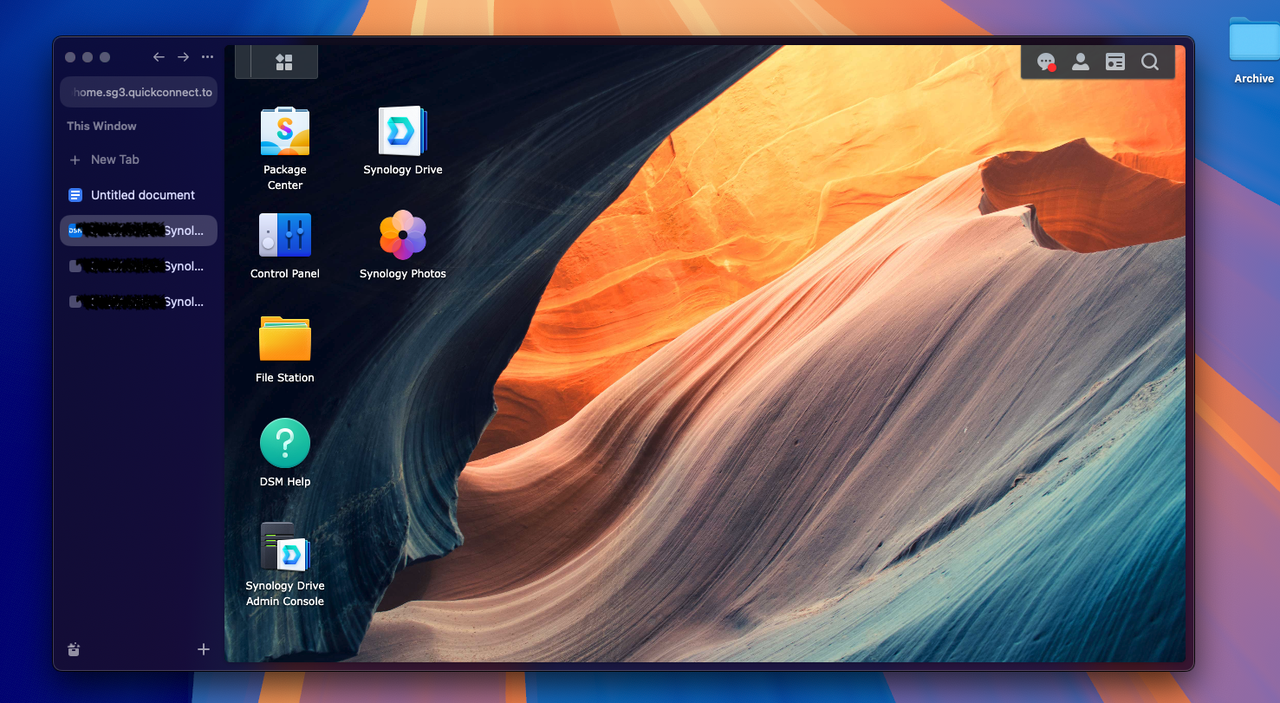
Task: Show DSM notifications chat bubble
Action: (x=1046, y=62)
